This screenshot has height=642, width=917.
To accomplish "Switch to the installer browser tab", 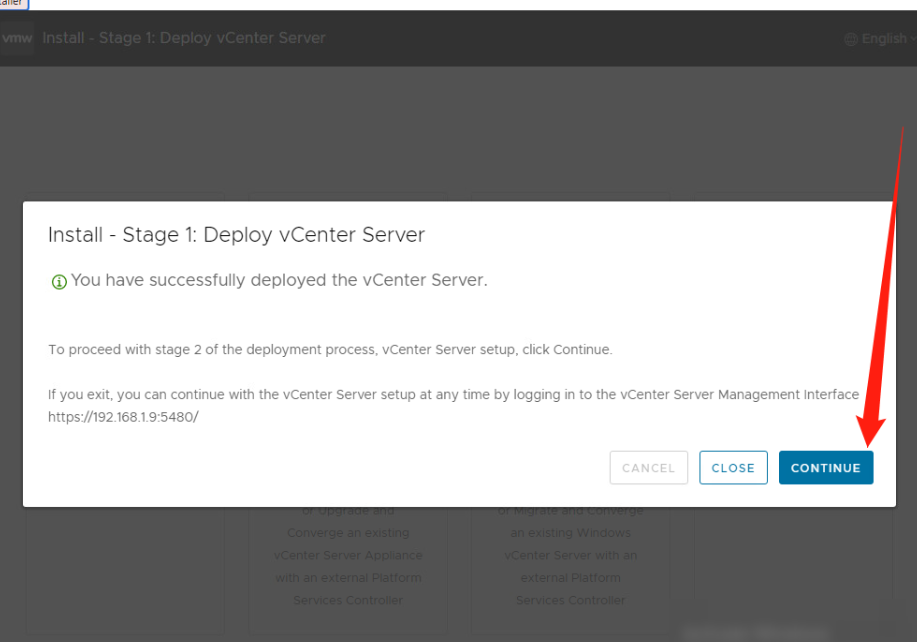I will pyautogui.click(x=15, y=6).
